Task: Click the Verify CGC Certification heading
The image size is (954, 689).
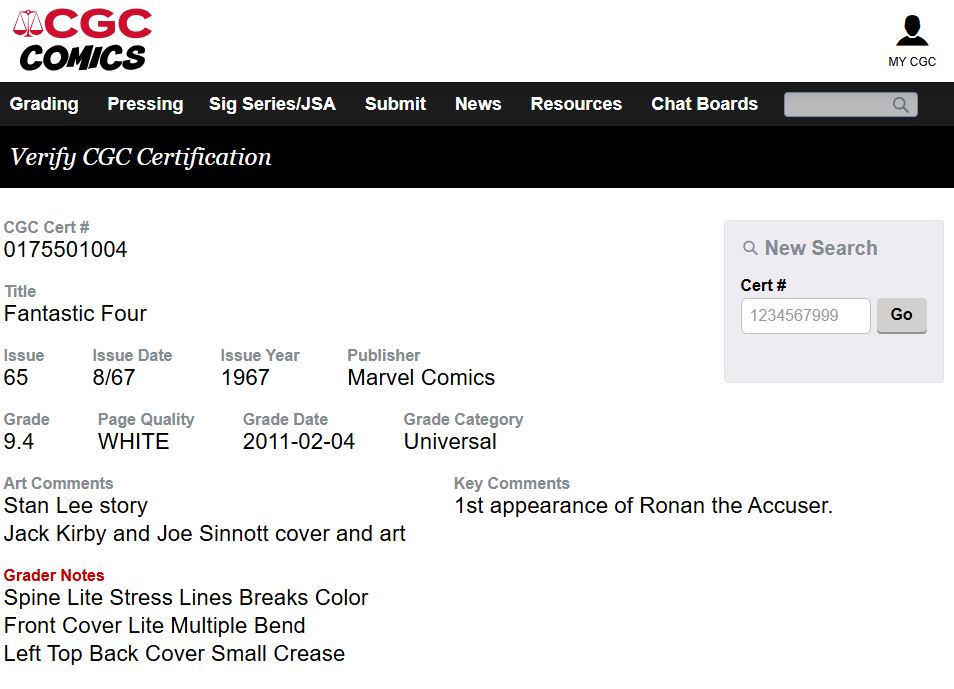Action: pyautogui.click(x=141, y=157)
